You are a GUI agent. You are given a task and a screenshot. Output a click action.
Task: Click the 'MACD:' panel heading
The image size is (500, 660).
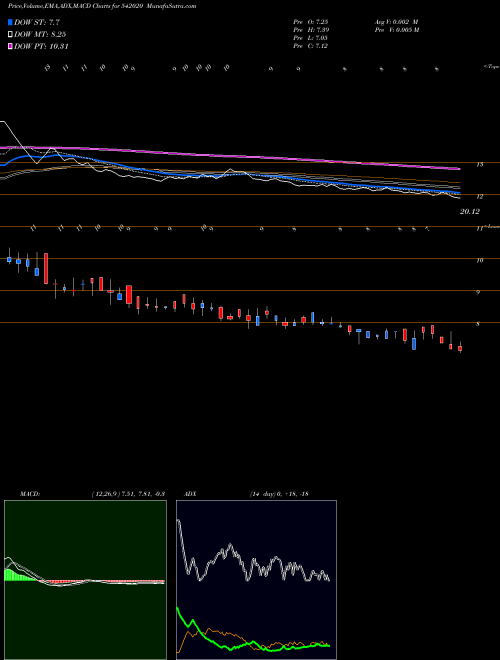[30, 494]
